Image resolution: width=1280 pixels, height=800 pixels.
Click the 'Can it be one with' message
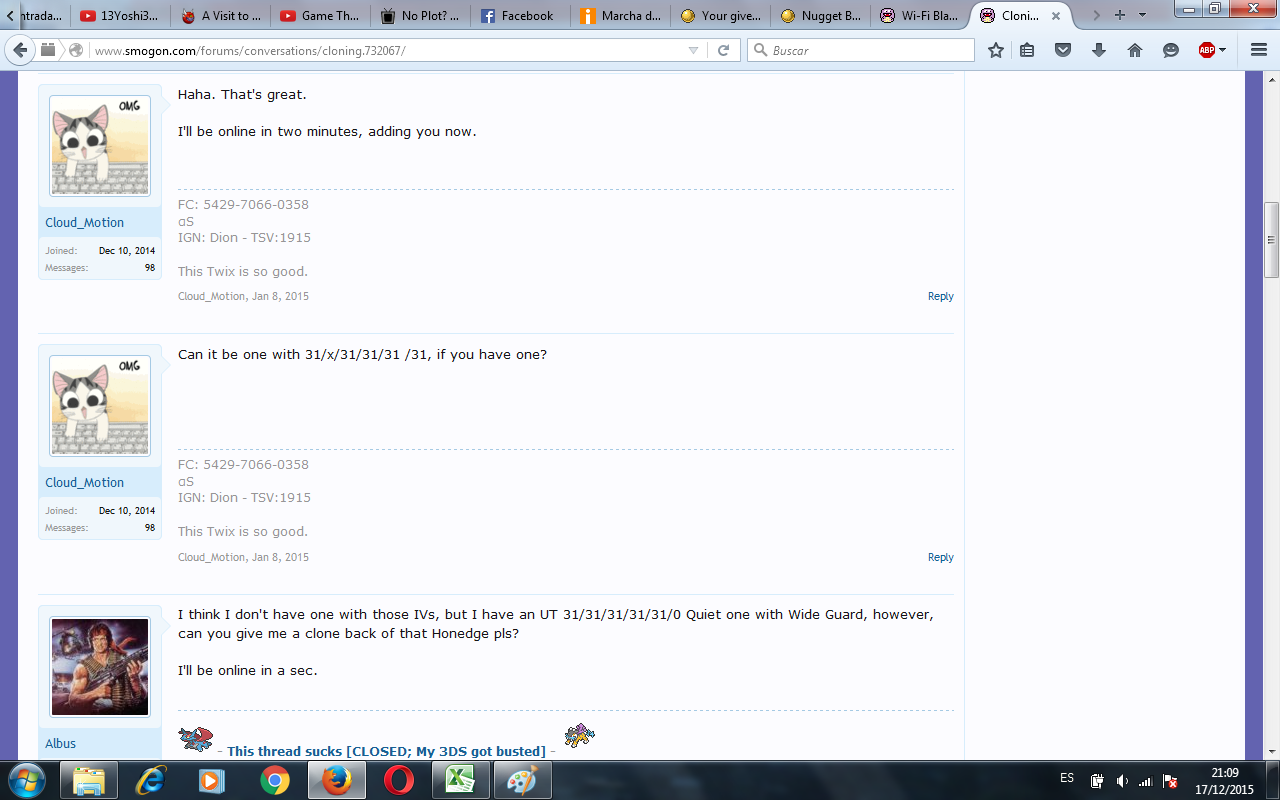click(x=362, y=355)
